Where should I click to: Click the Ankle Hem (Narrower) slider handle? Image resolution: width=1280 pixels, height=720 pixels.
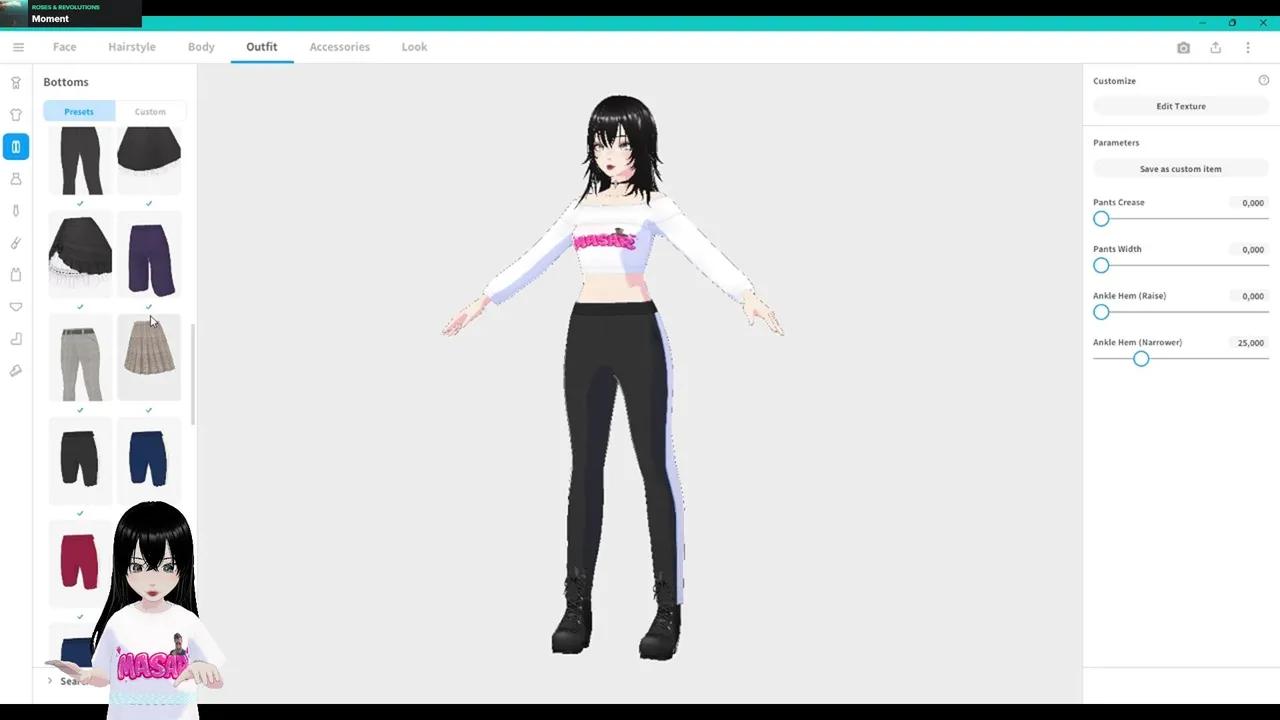pyautogui.click(x=1141, y=359)
